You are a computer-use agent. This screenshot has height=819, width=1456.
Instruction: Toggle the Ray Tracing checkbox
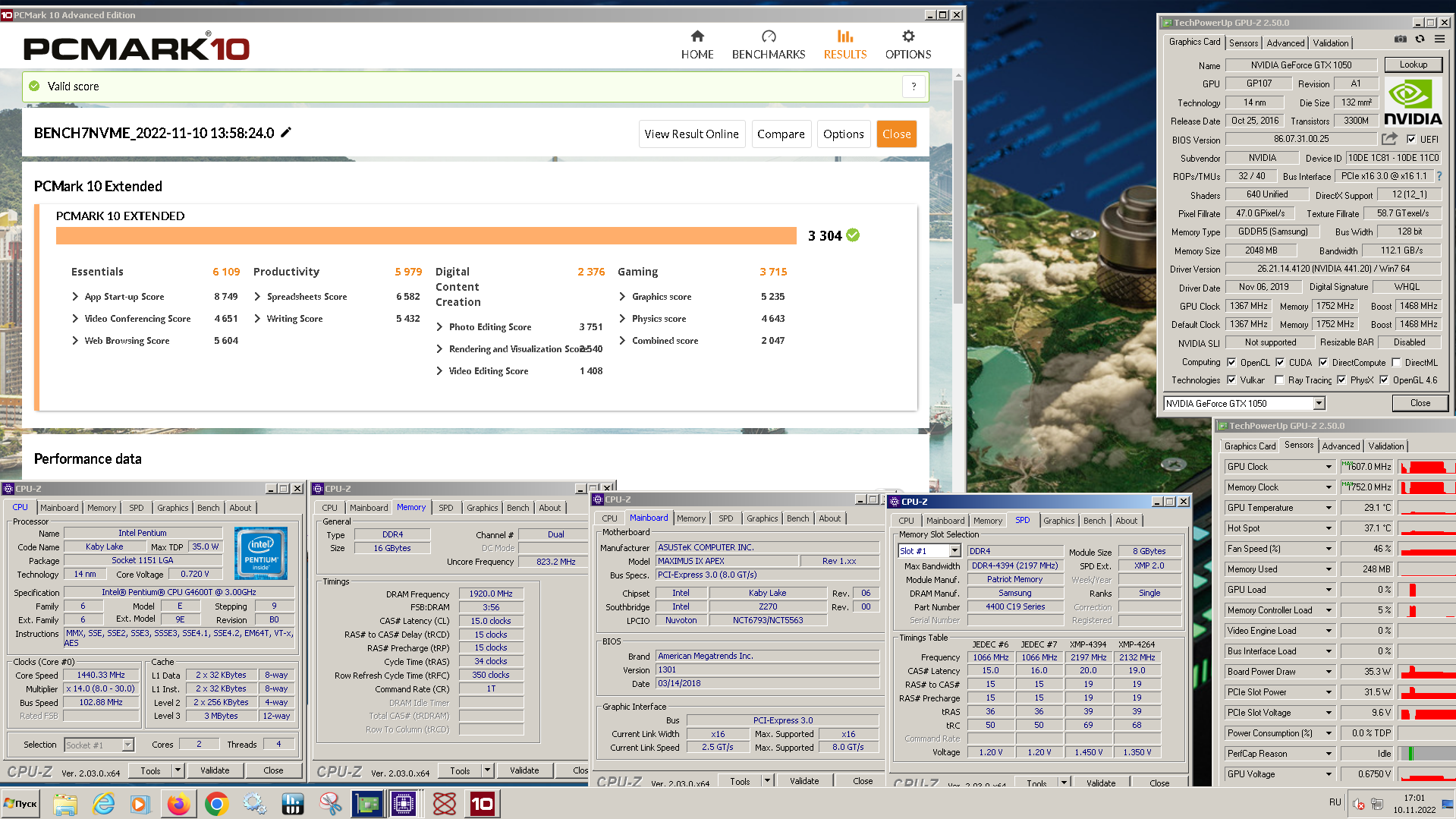(x=1280, y=380)
